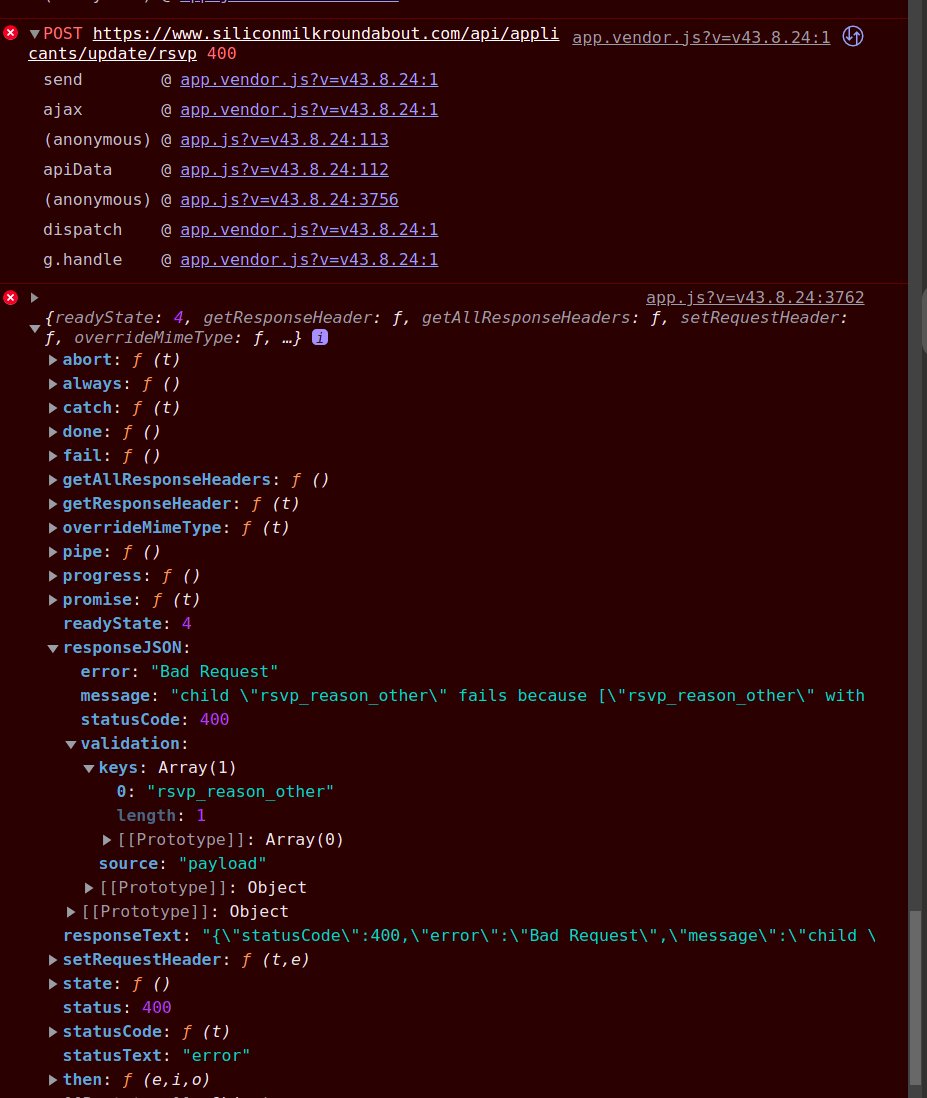
Task: Collapse the validation object
Action: click(71, 744)
